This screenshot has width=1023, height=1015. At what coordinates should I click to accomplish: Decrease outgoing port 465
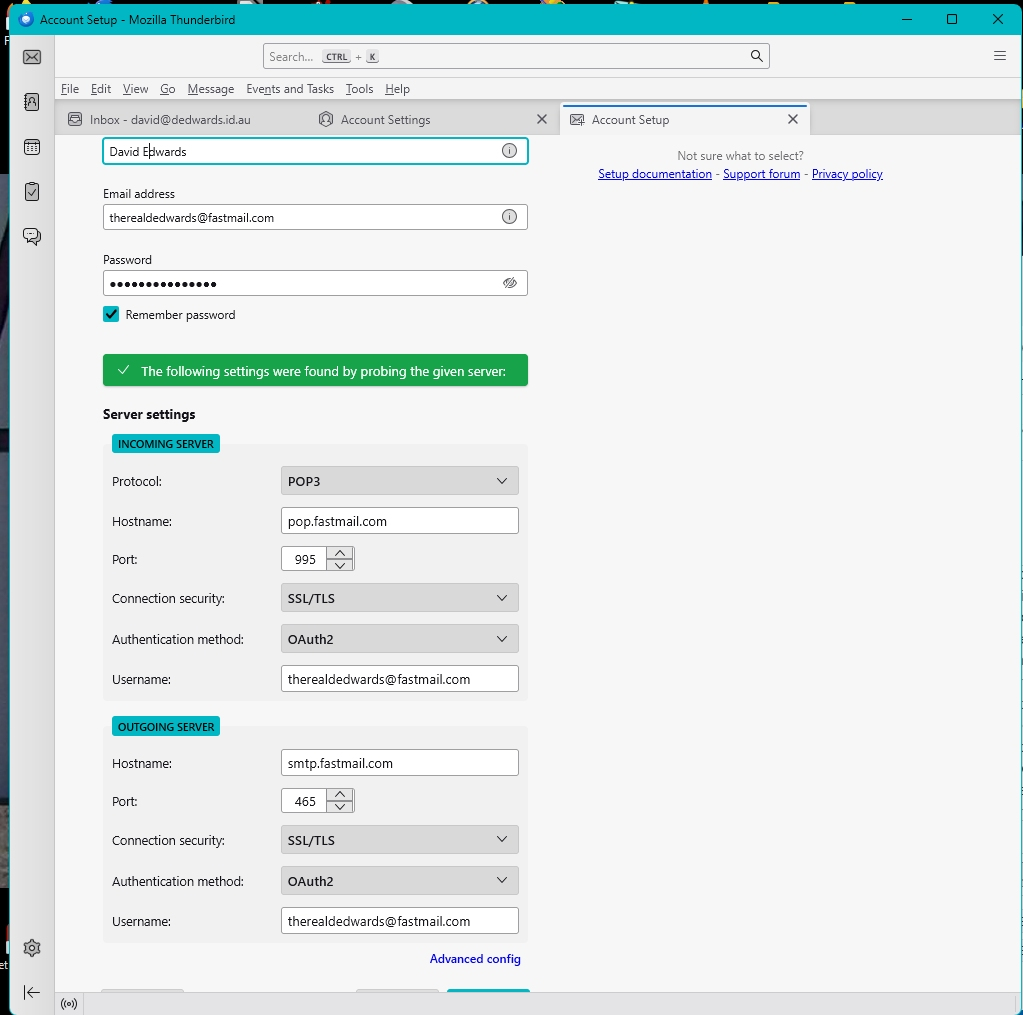coord(340,807)
